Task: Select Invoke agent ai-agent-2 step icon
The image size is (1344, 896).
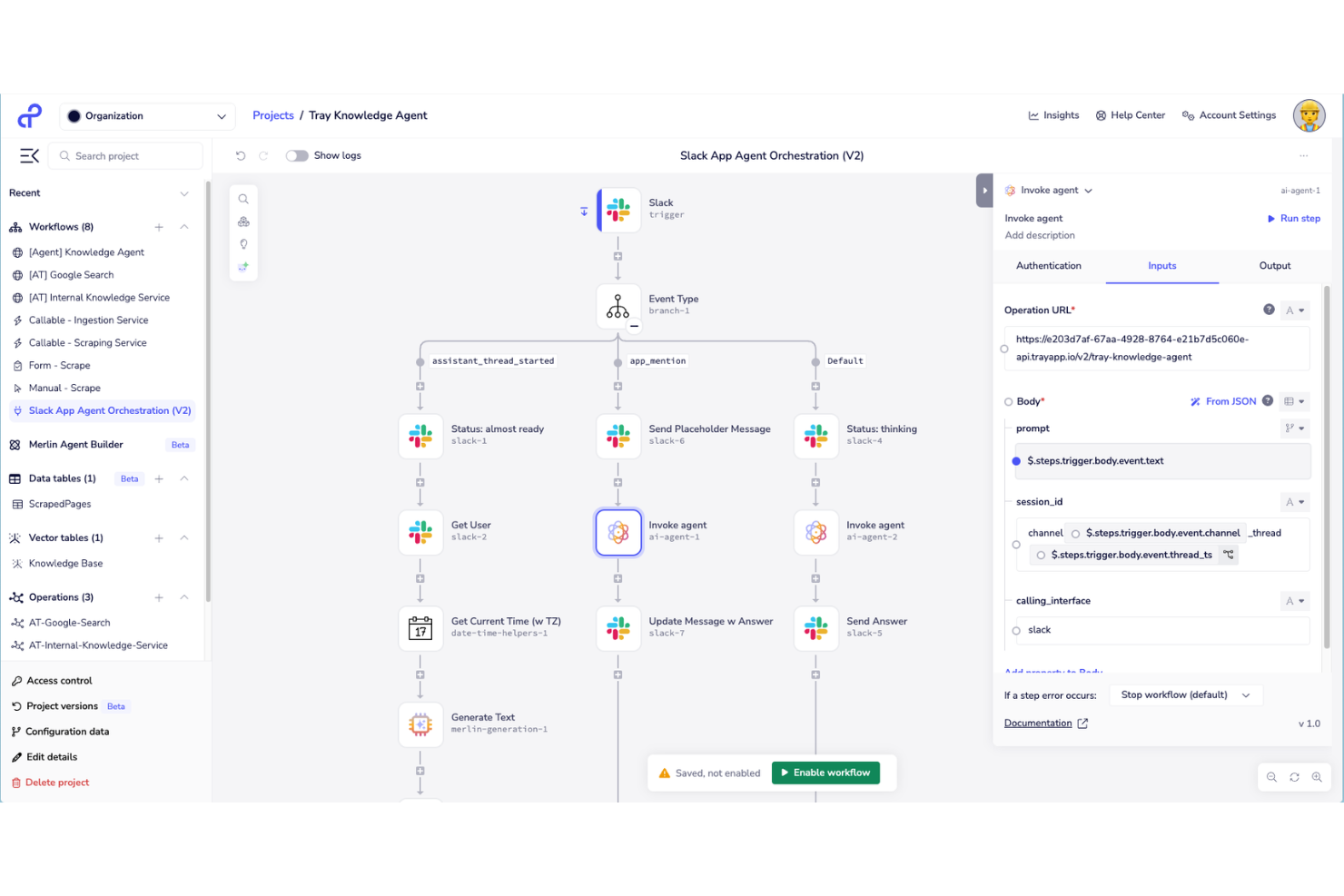Action: click(816, 532)
